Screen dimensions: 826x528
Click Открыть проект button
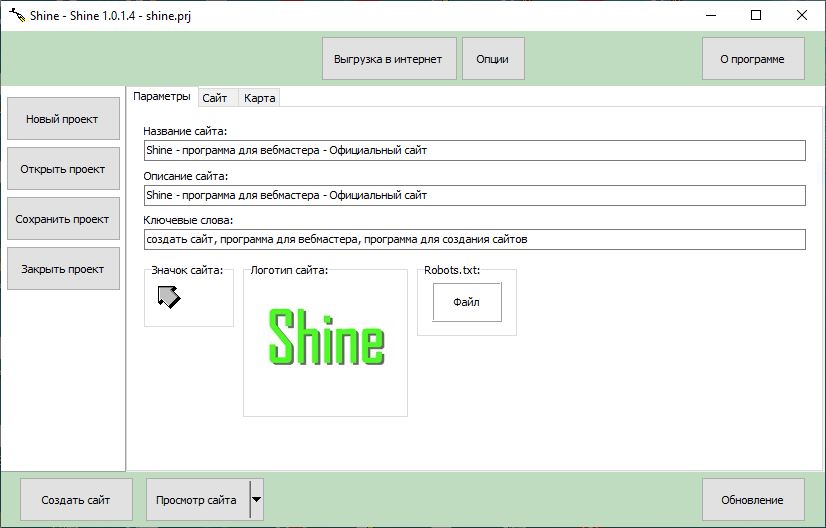[x=62, y=169]
